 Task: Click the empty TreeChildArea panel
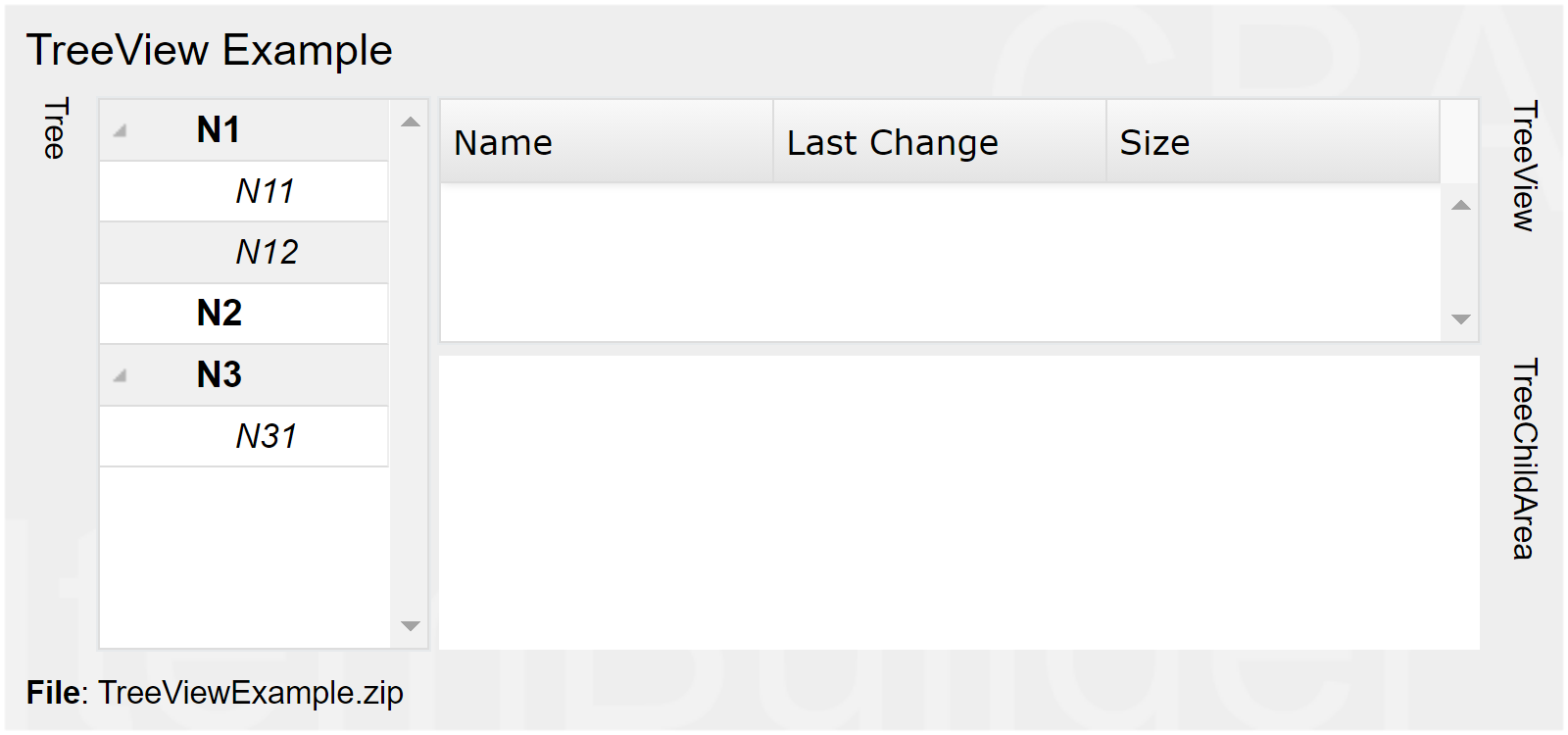[x=958, y=502]
